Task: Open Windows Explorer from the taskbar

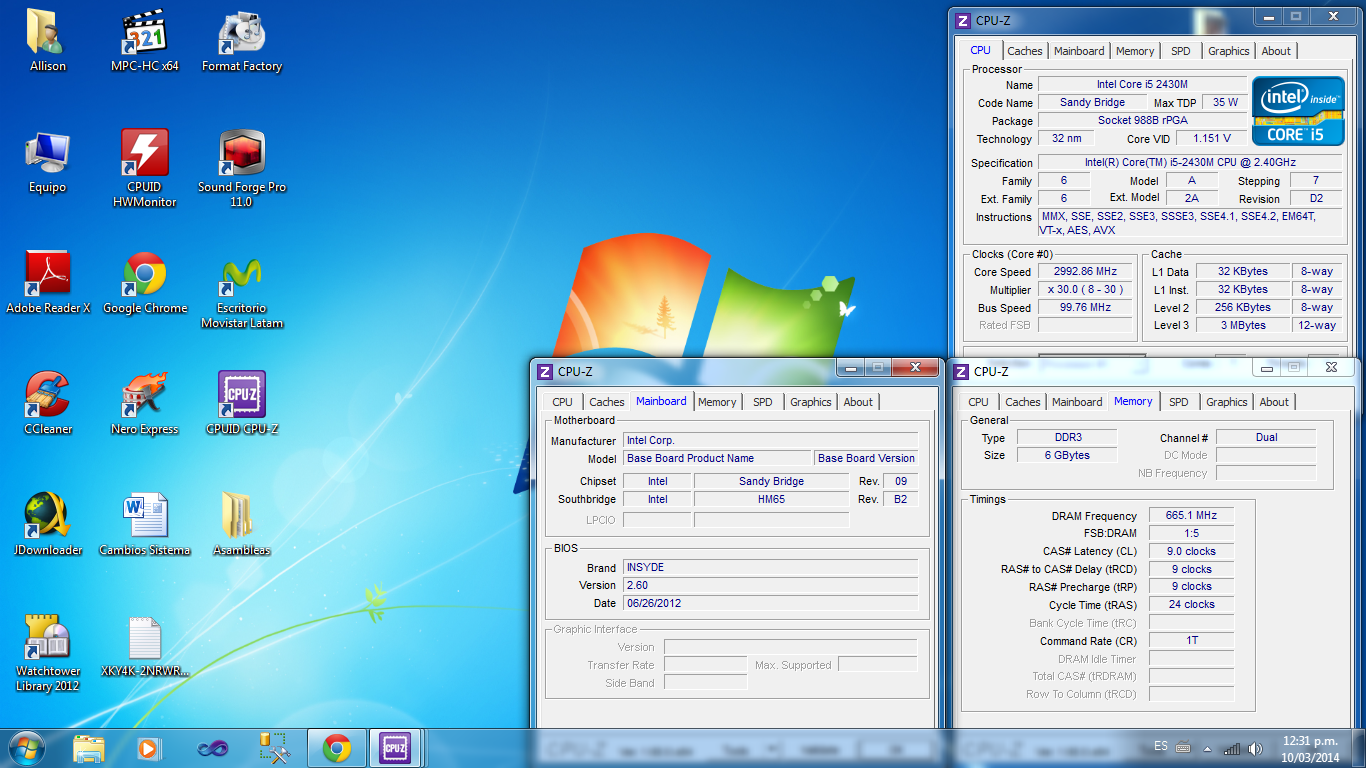Action: pyautogui.click(x=89, y=748)
